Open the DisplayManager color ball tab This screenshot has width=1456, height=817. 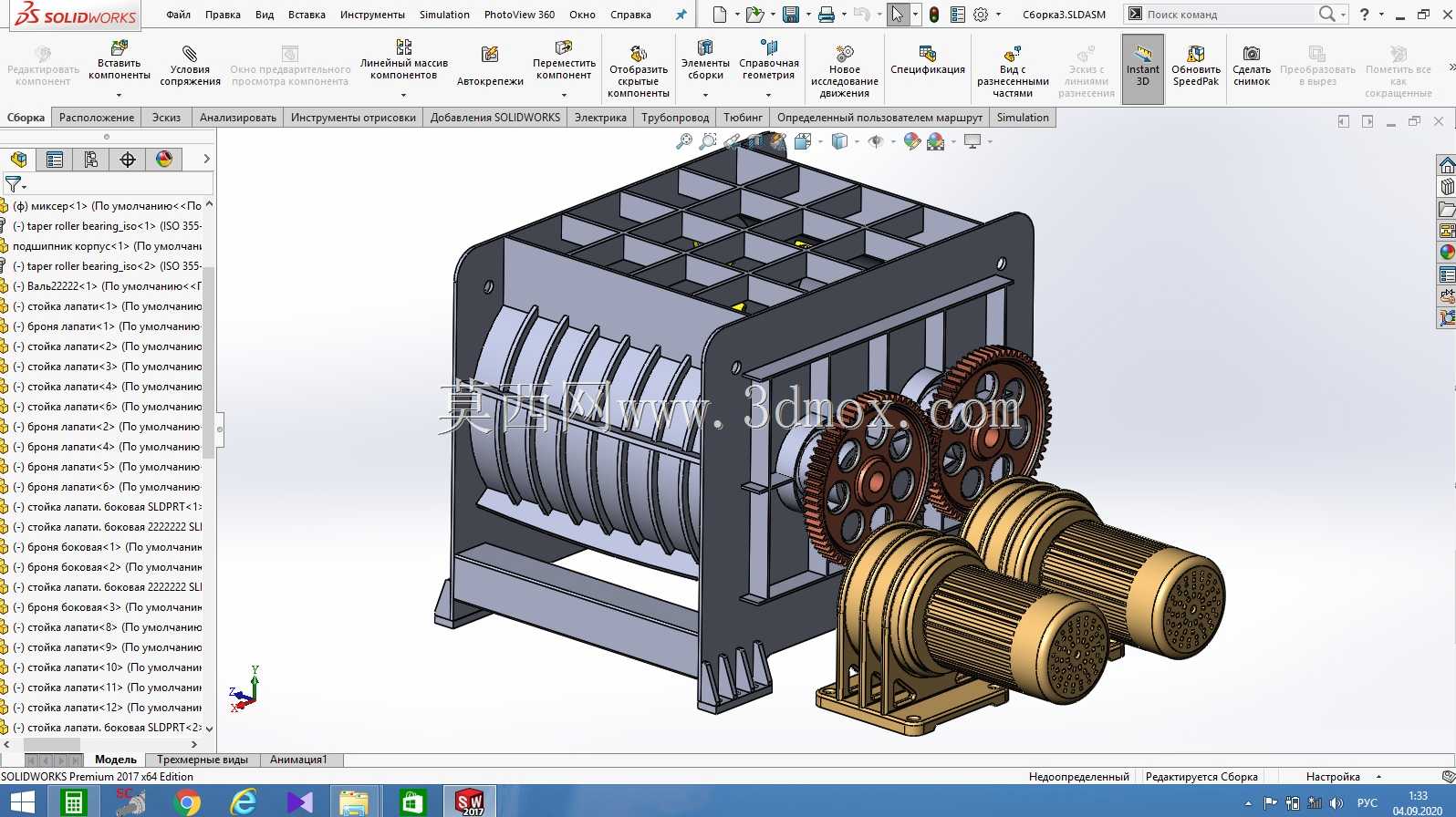[x=164, y=160]
